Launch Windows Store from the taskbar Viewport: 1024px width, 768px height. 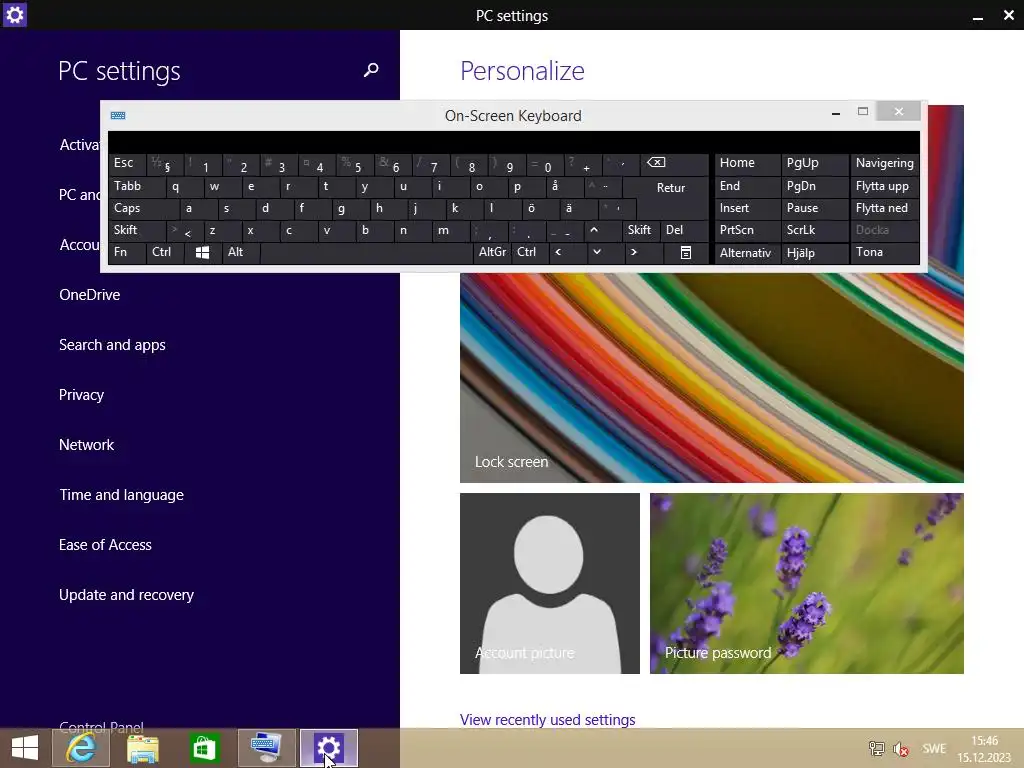[204, 748]
